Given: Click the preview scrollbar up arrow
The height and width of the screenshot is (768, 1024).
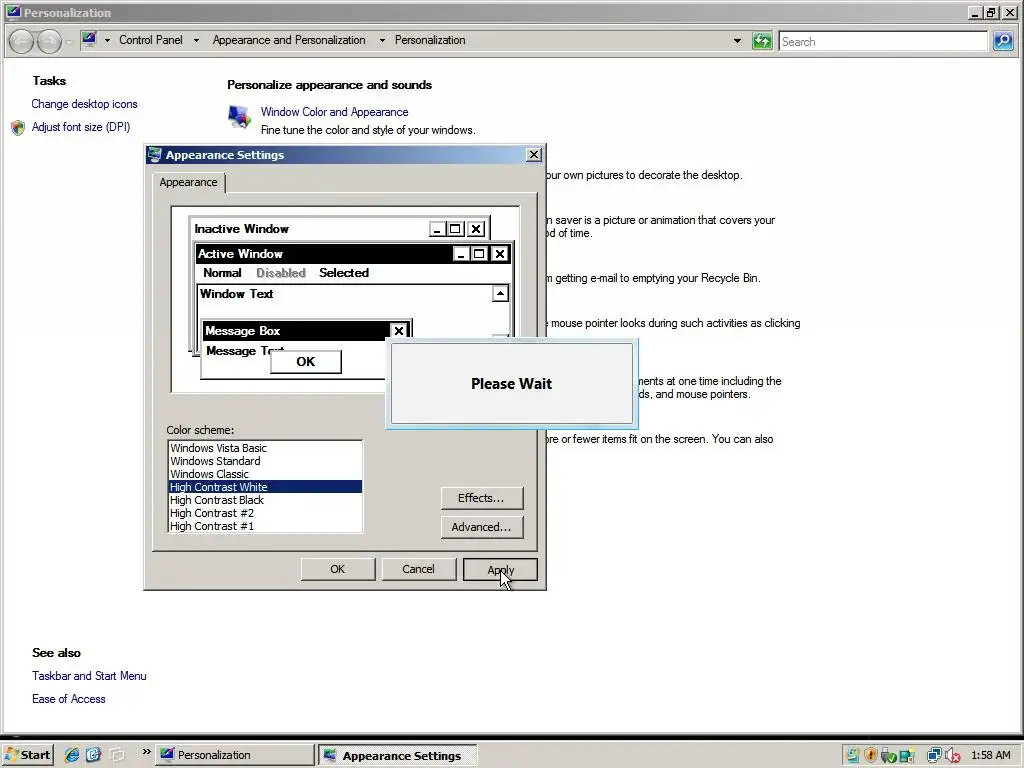Looking at the screenshot, I should pyautogui.click(x=500, y=294).
